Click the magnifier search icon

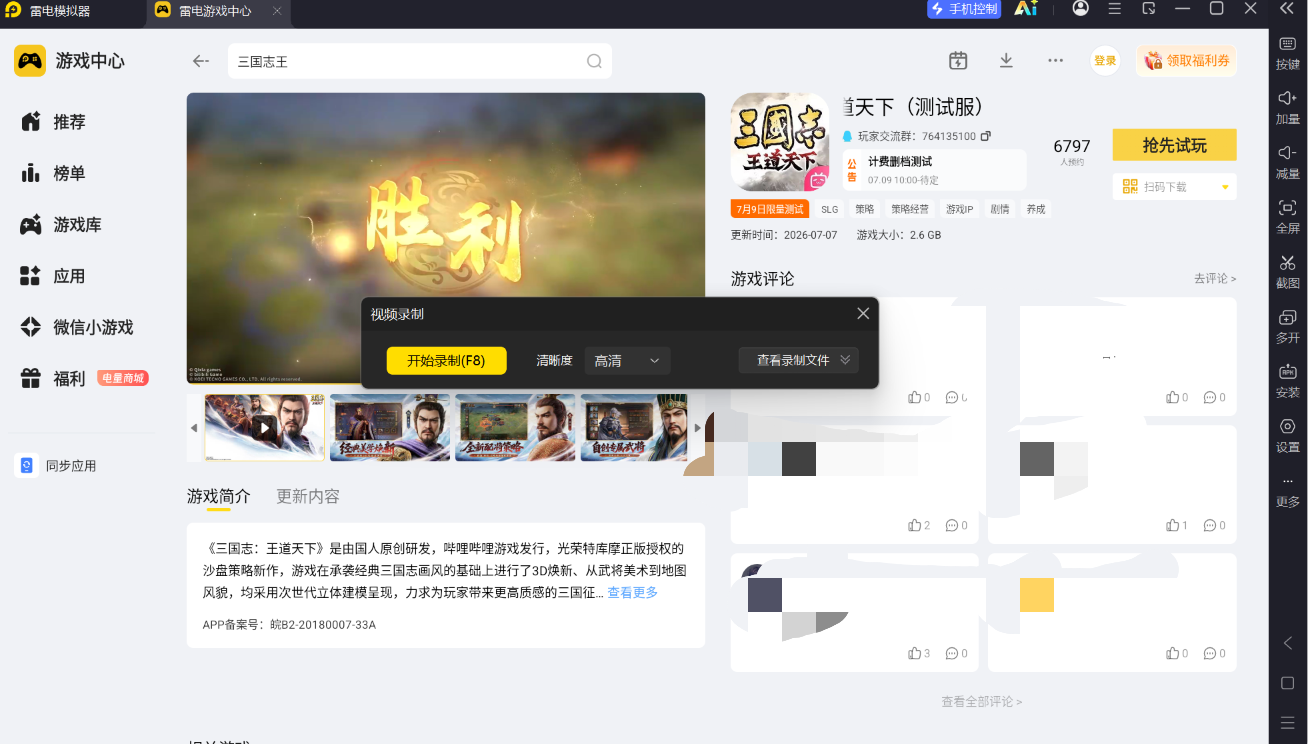coord(594,61)
